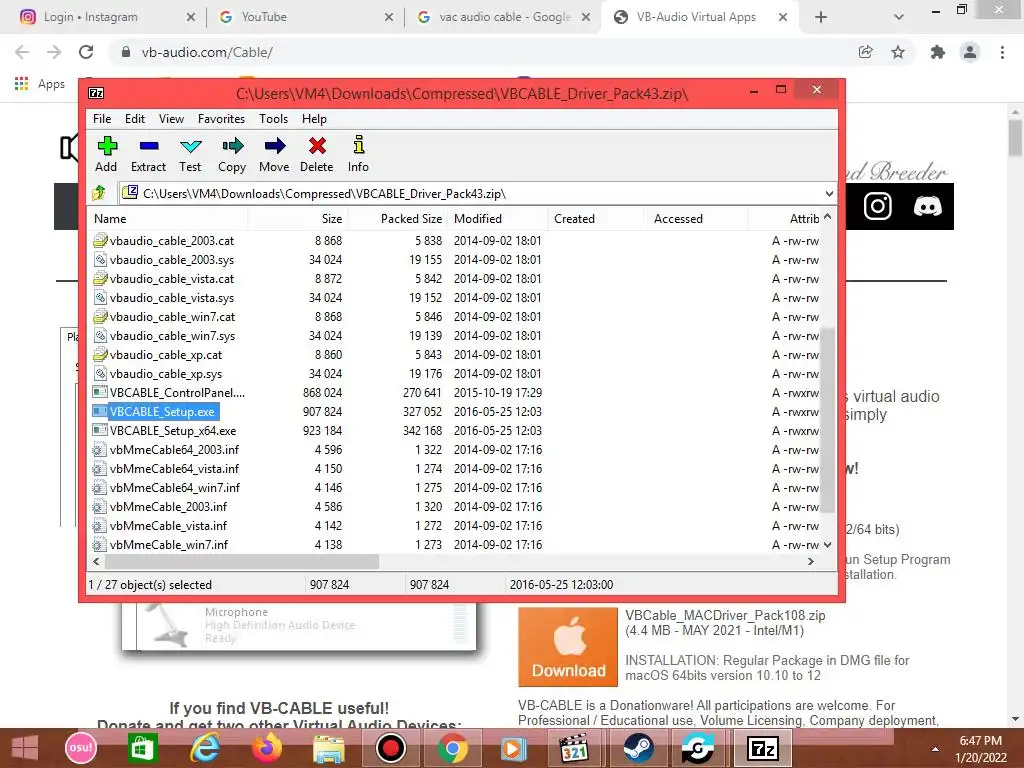Open Apps shortcut in bookmarks bar

(40, 84)
